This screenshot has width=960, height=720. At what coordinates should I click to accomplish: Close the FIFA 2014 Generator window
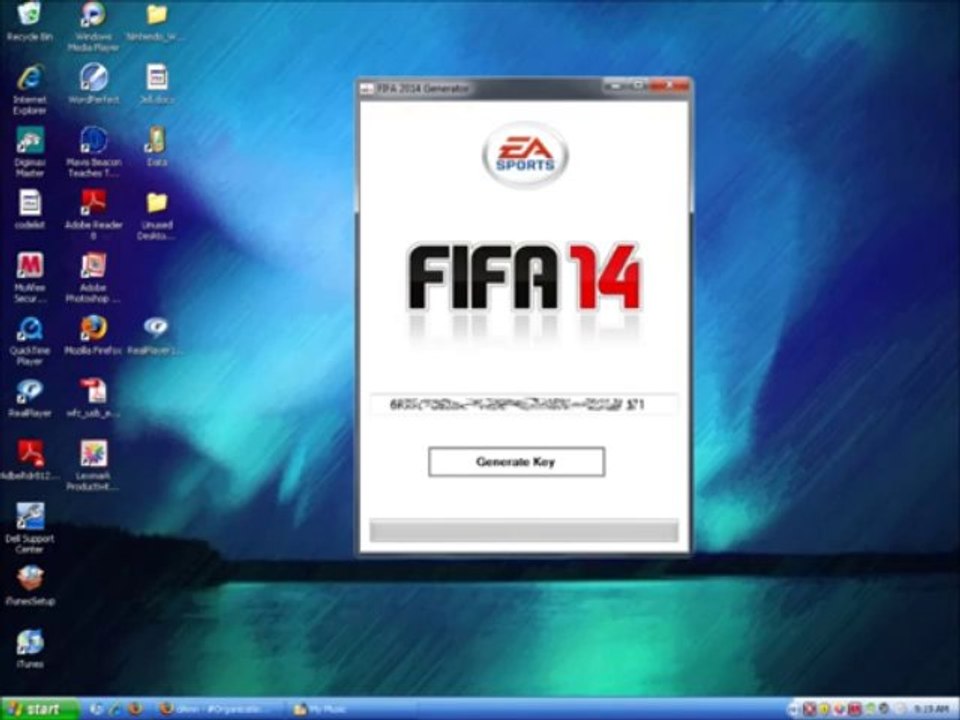(x=670, y=86)
